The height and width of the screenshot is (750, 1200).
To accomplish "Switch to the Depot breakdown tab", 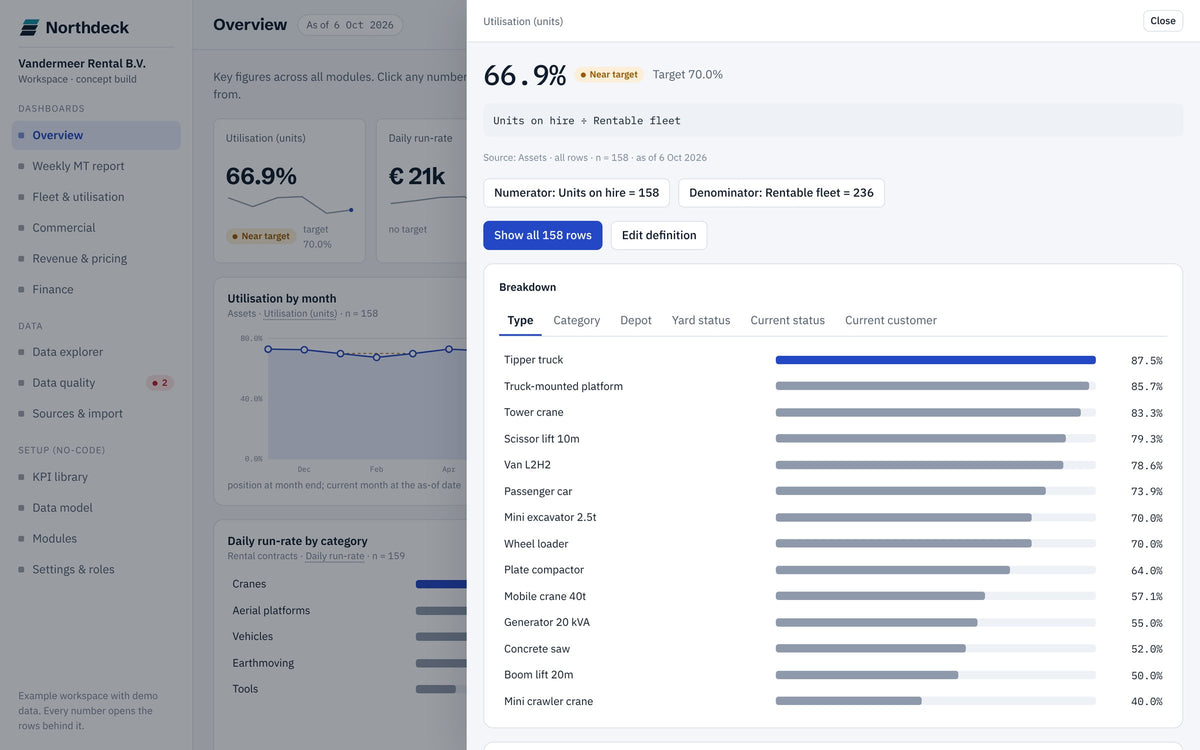I will click(x=636, y=321).
